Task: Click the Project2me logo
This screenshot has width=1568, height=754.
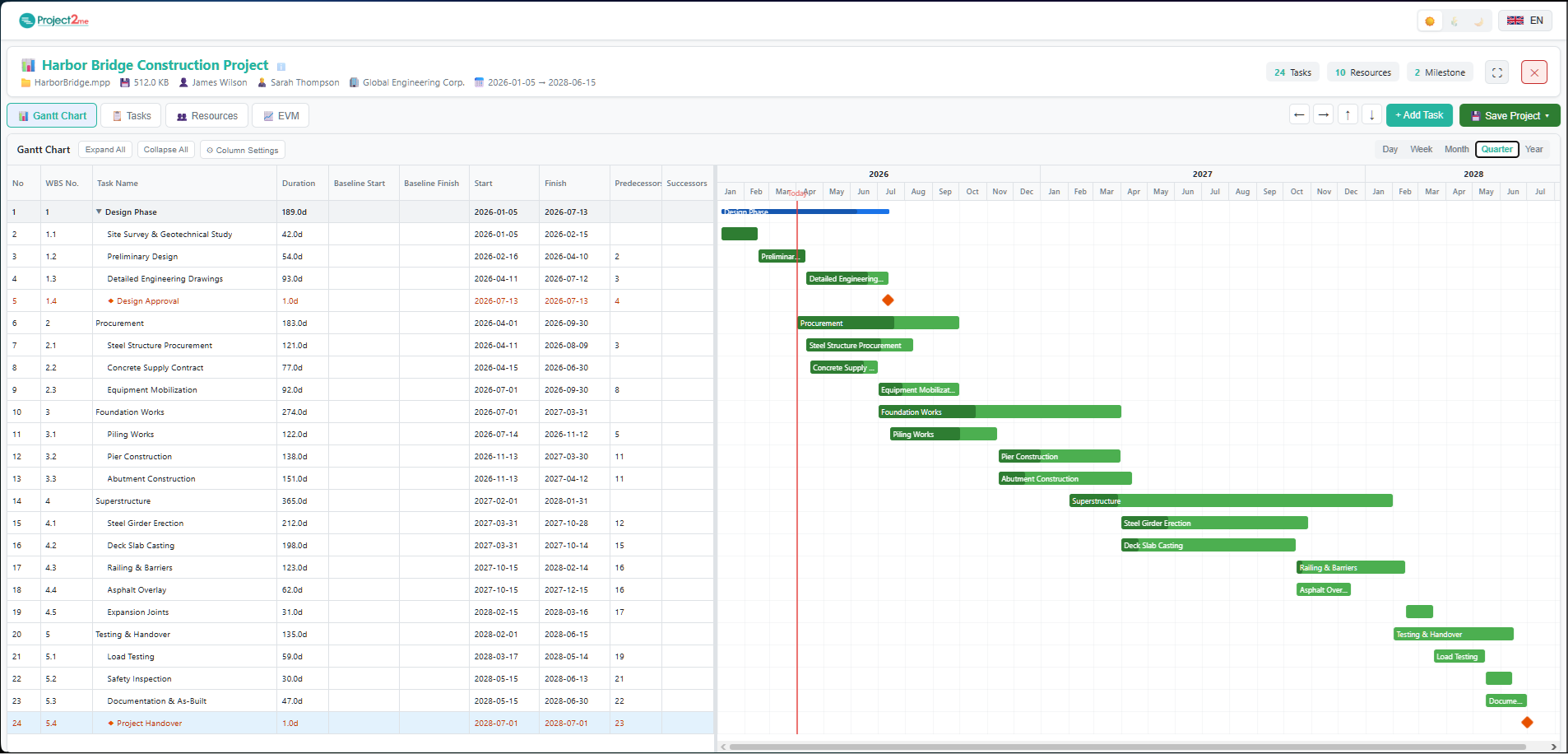Action: (53, 21)
